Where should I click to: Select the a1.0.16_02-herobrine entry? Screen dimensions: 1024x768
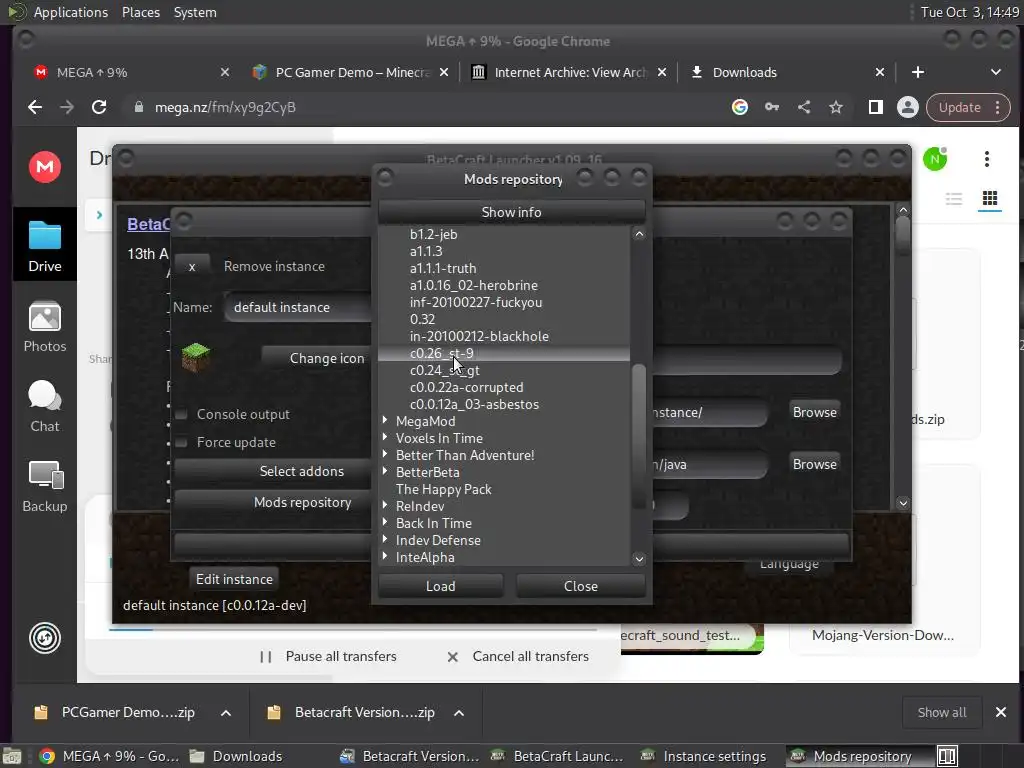pyautogui.click(x=473, y=285)
